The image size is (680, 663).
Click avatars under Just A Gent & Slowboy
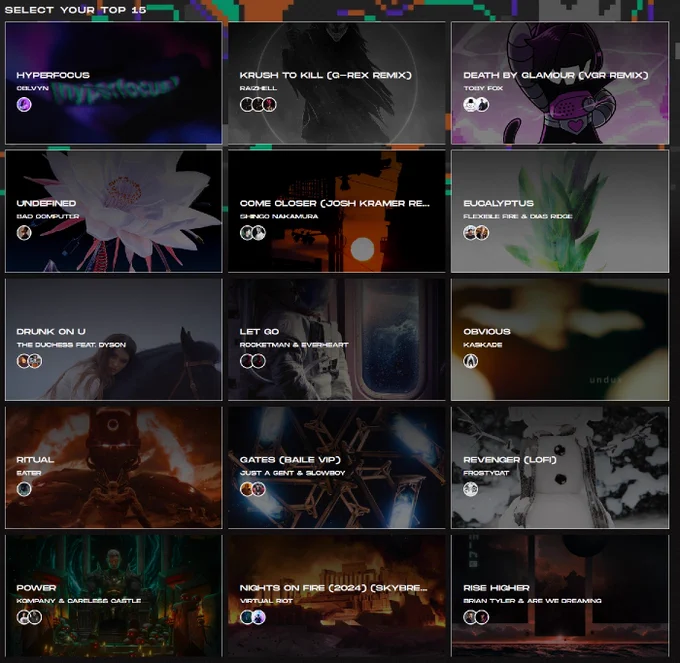coord(253,489)
